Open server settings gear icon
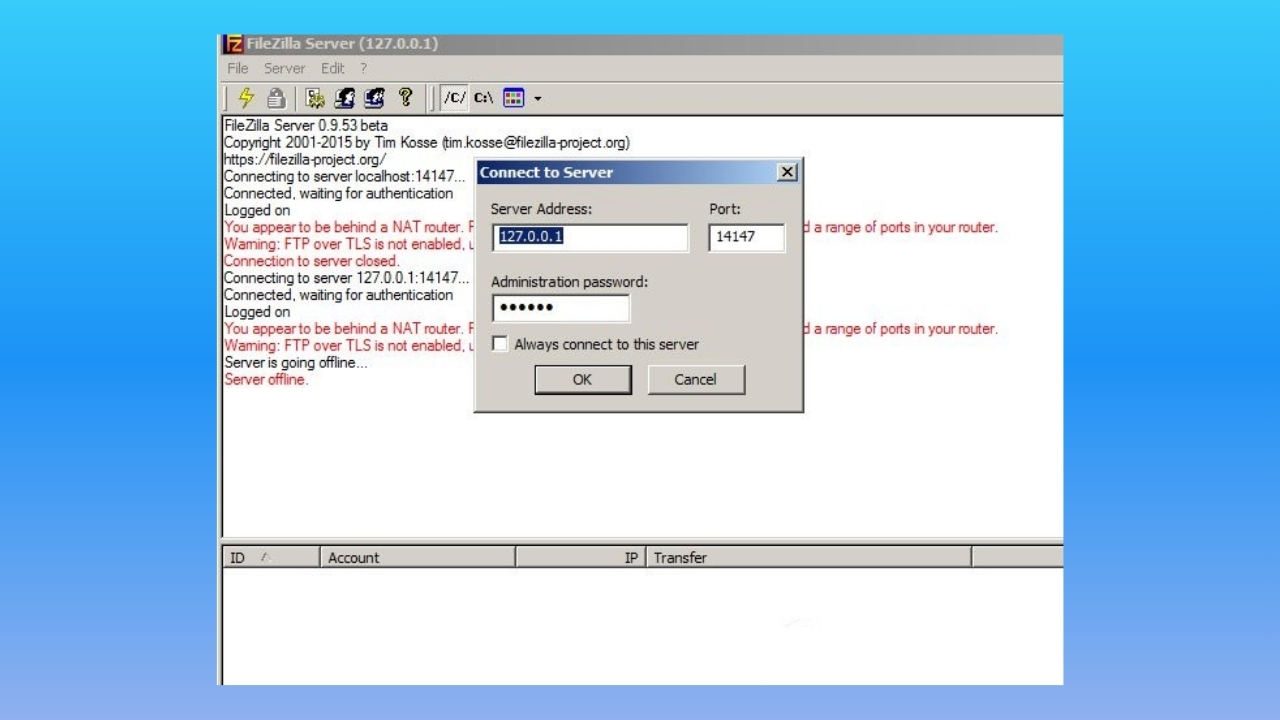Viewport: 1280px width, 720px height. tap(315, 98)
